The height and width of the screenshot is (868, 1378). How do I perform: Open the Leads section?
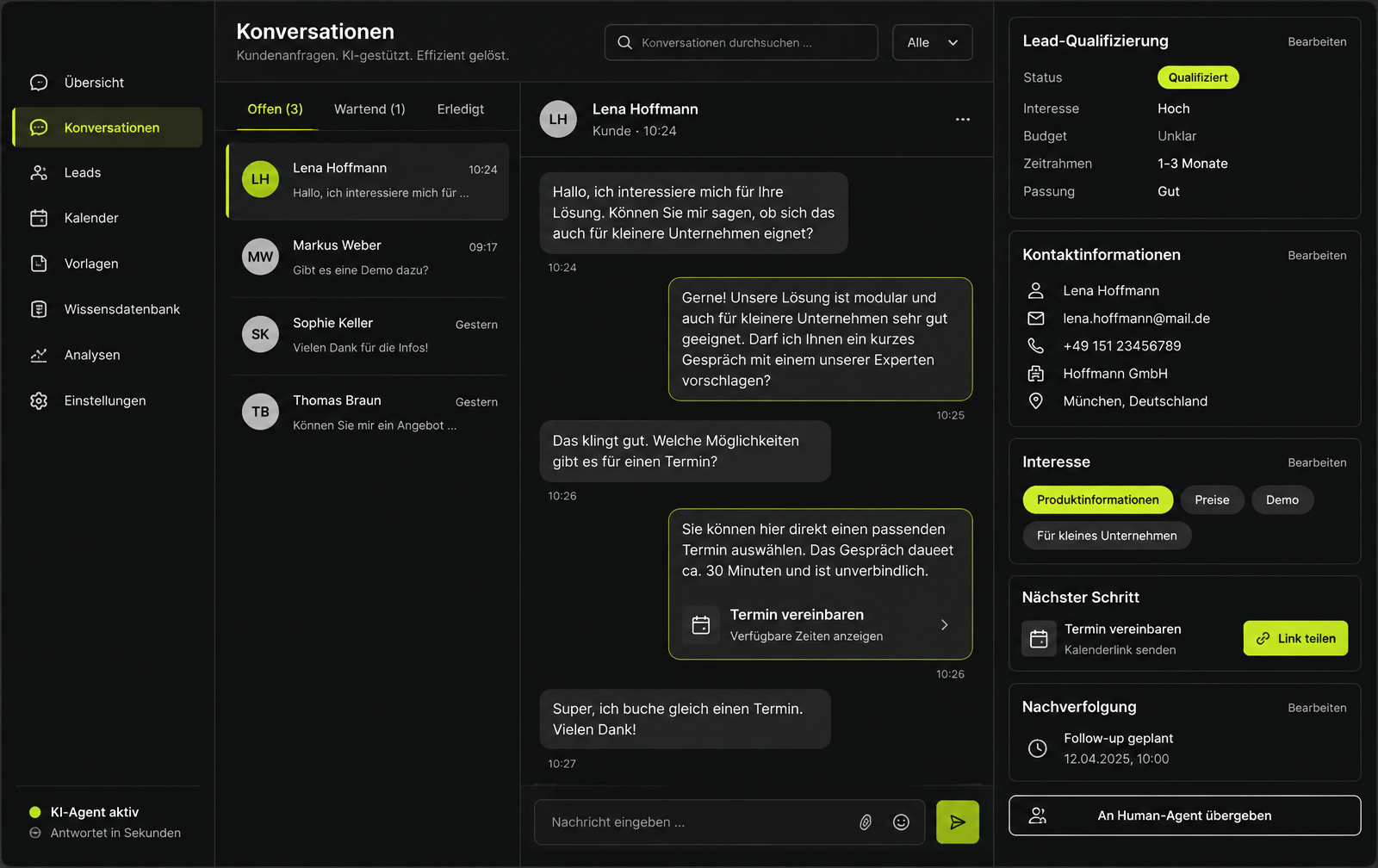pyautogui.click(x=108, y=172)
